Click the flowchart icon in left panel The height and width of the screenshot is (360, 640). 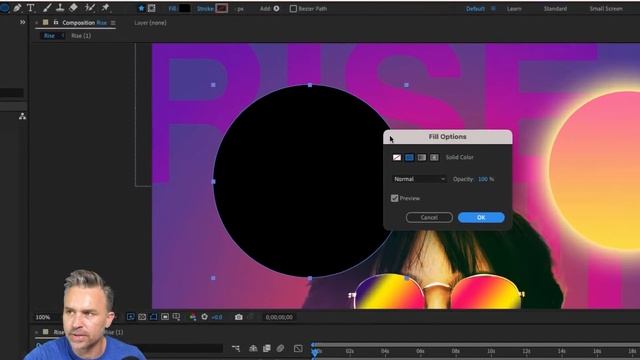coord(22,116)
